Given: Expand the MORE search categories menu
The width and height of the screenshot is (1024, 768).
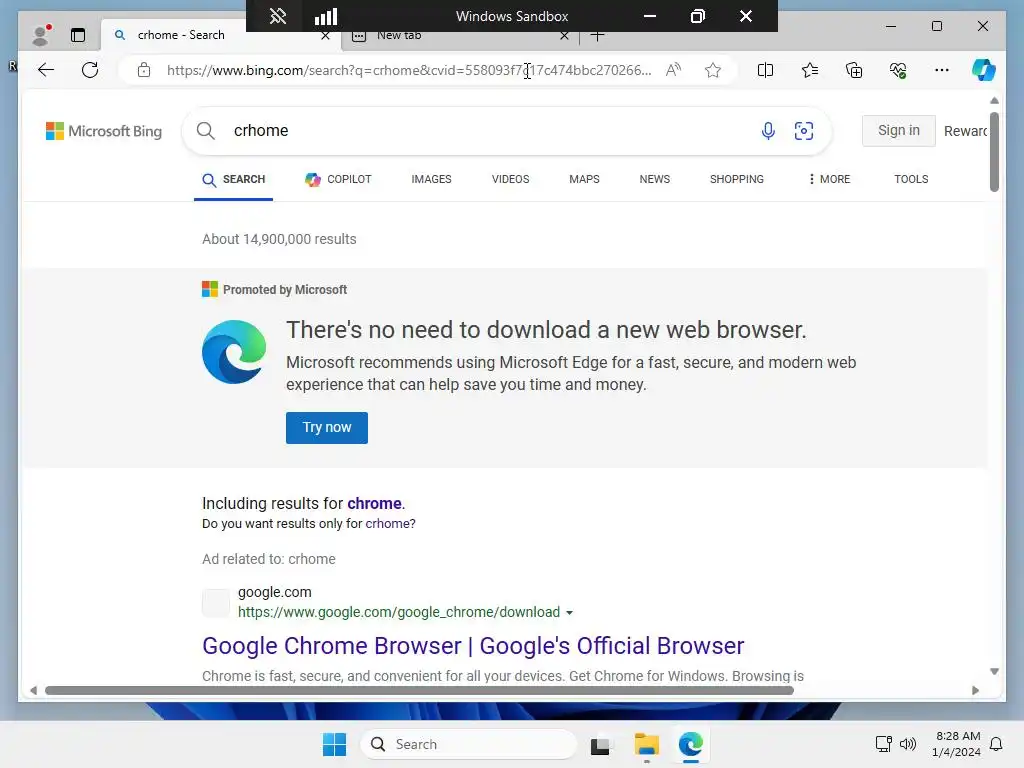Looking at the screenshot, I should (x=829, y=179).
